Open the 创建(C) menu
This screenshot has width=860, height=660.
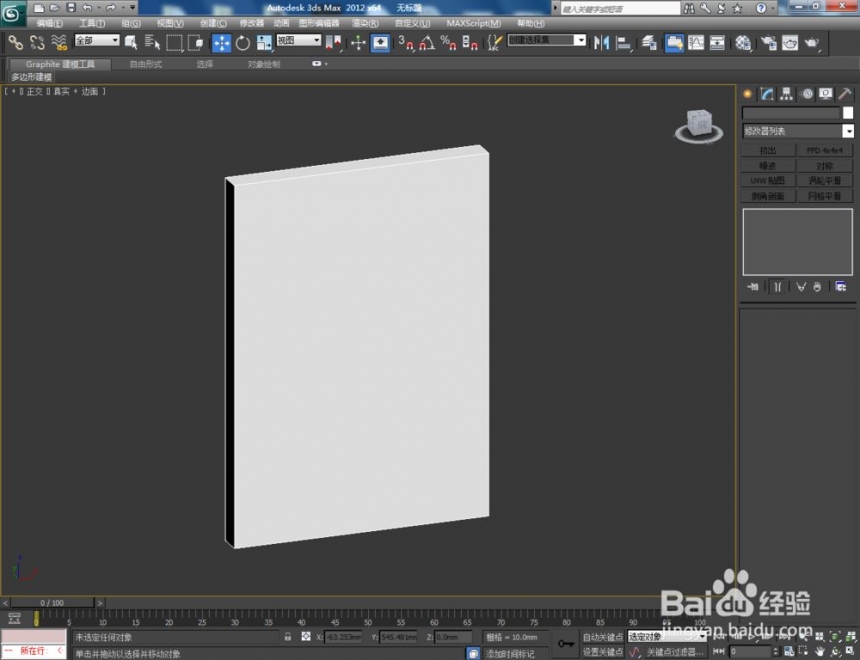[213, 23]
